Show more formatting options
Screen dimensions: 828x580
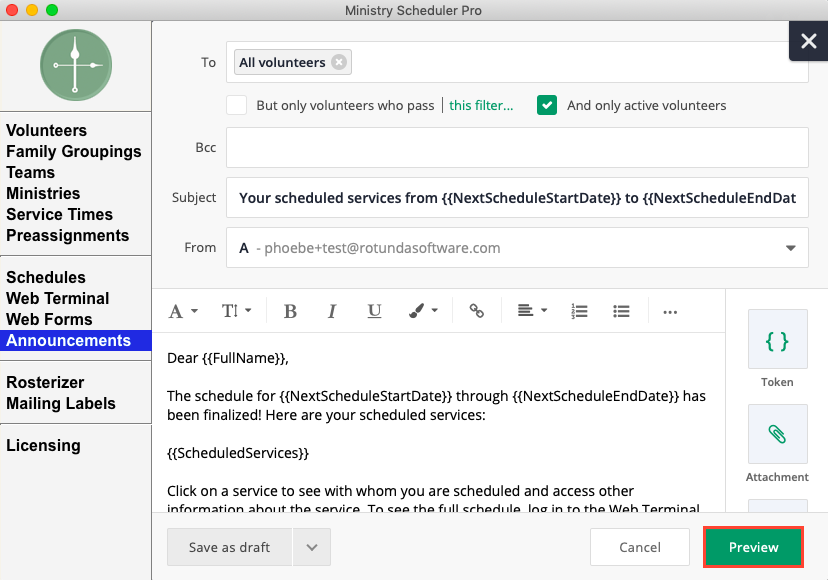pyautogui.click(x=670, y=312)
